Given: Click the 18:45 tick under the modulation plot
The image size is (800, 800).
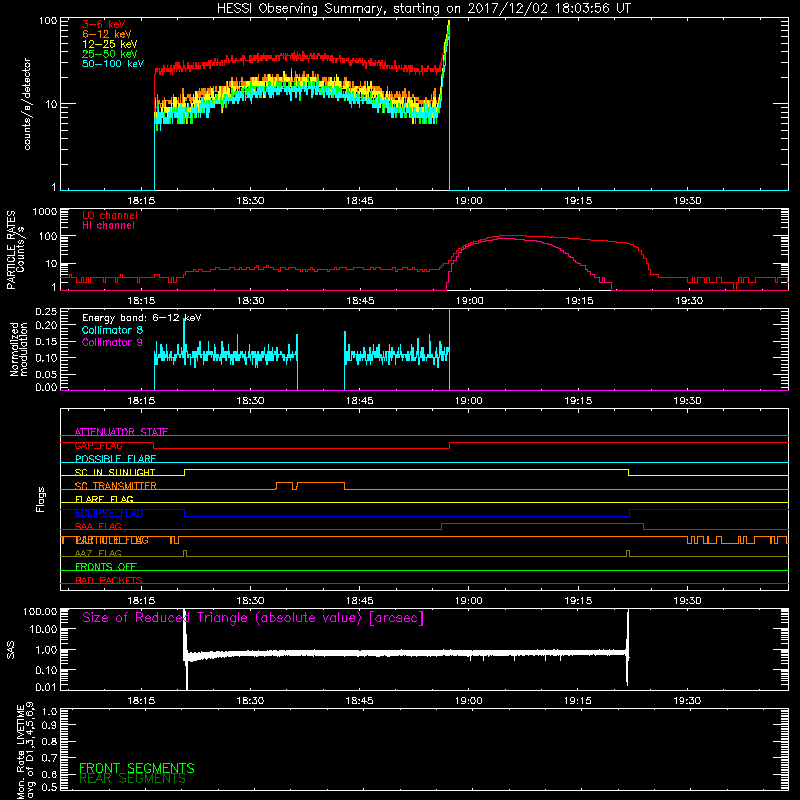Looking at the screenshot, I should pyautogui.click(x=359, y=401).
